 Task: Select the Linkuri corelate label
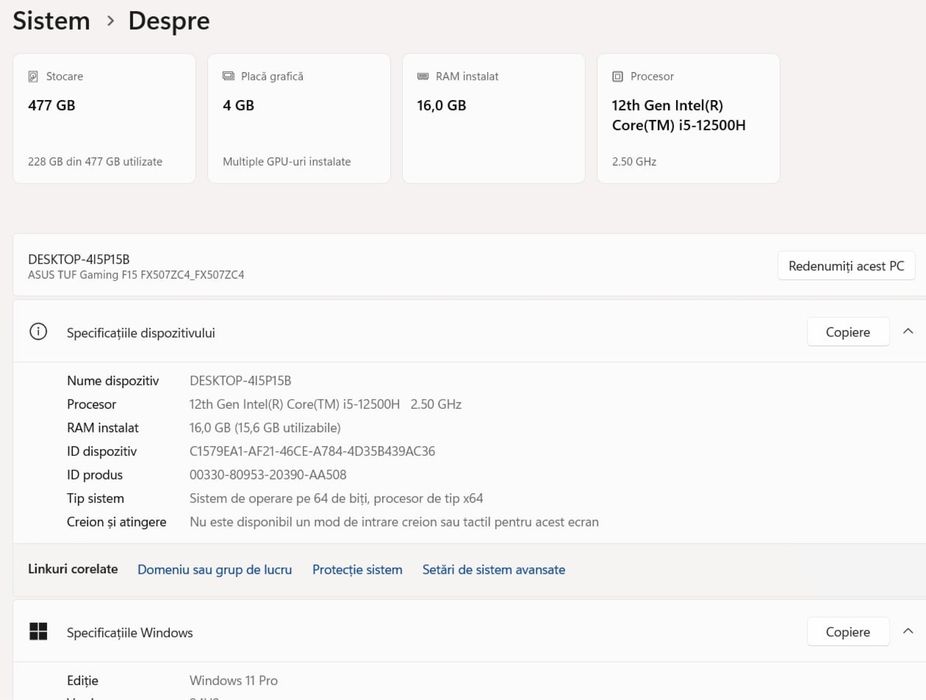click(73, 569)
